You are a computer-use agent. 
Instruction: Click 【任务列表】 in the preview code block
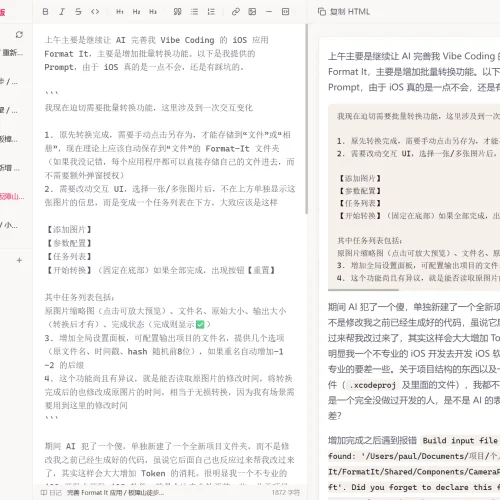point(360,203)
